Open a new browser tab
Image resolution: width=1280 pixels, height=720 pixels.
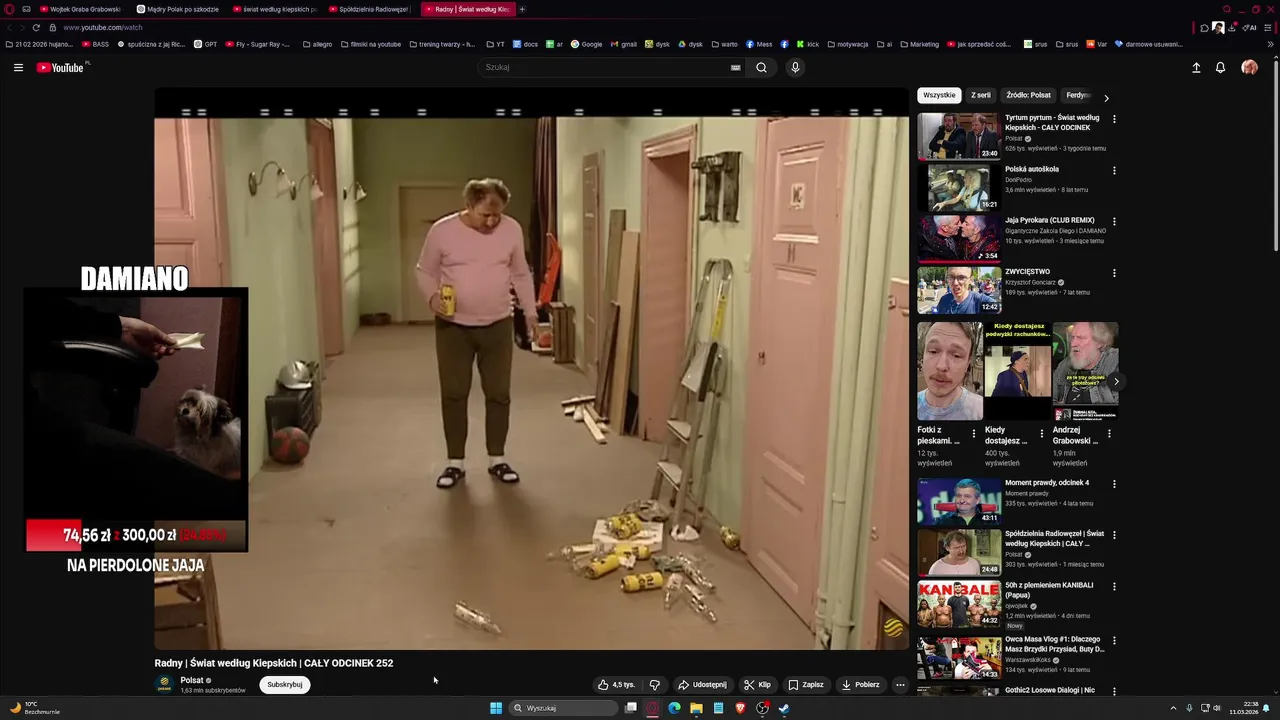click(522, 9)
